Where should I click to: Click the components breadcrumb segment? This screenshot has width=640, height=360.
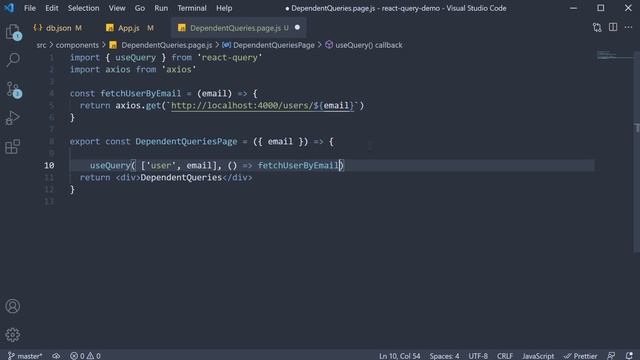(77, 45)
